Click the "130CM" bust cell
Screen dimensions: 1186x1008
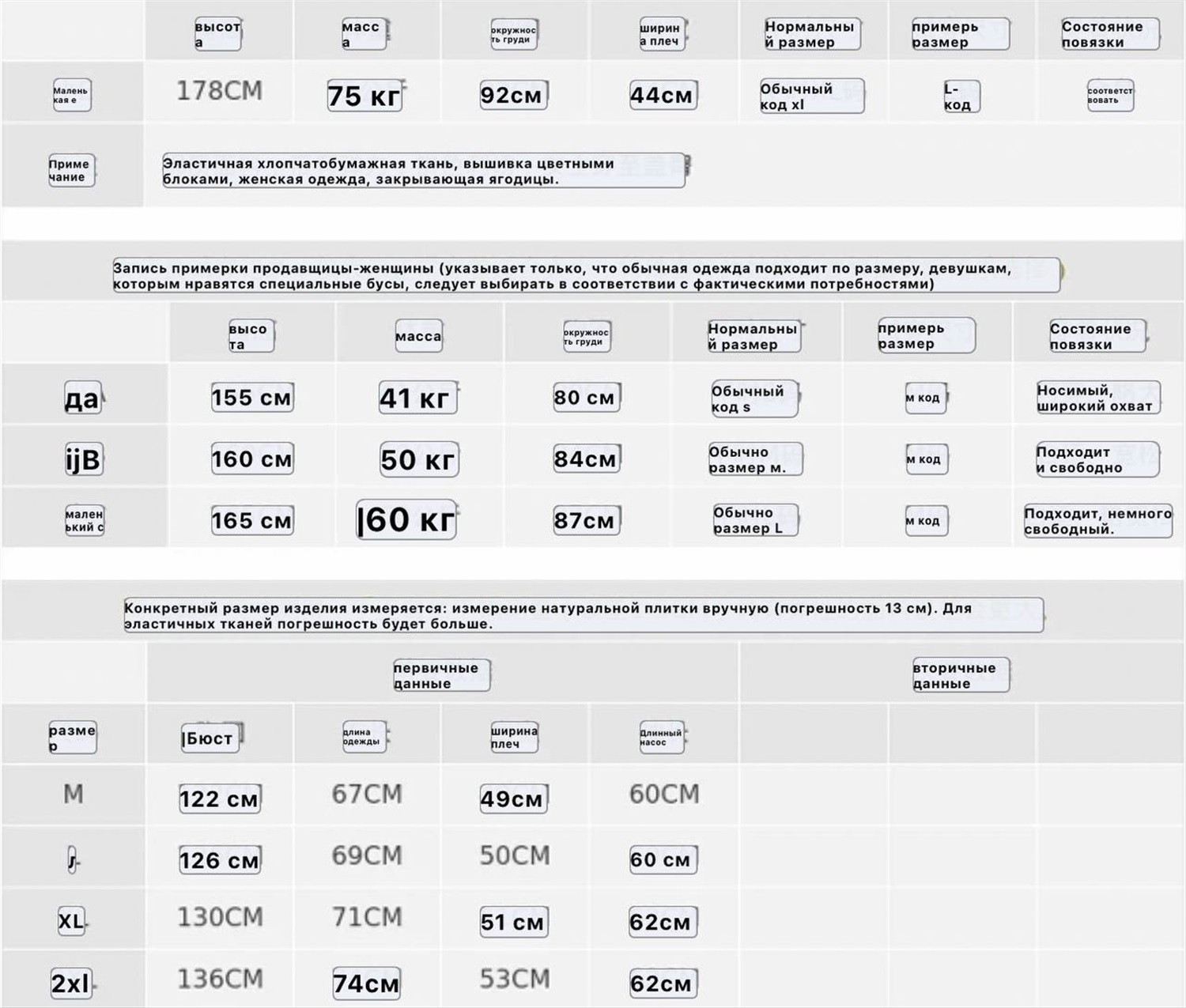coord(220,917)
